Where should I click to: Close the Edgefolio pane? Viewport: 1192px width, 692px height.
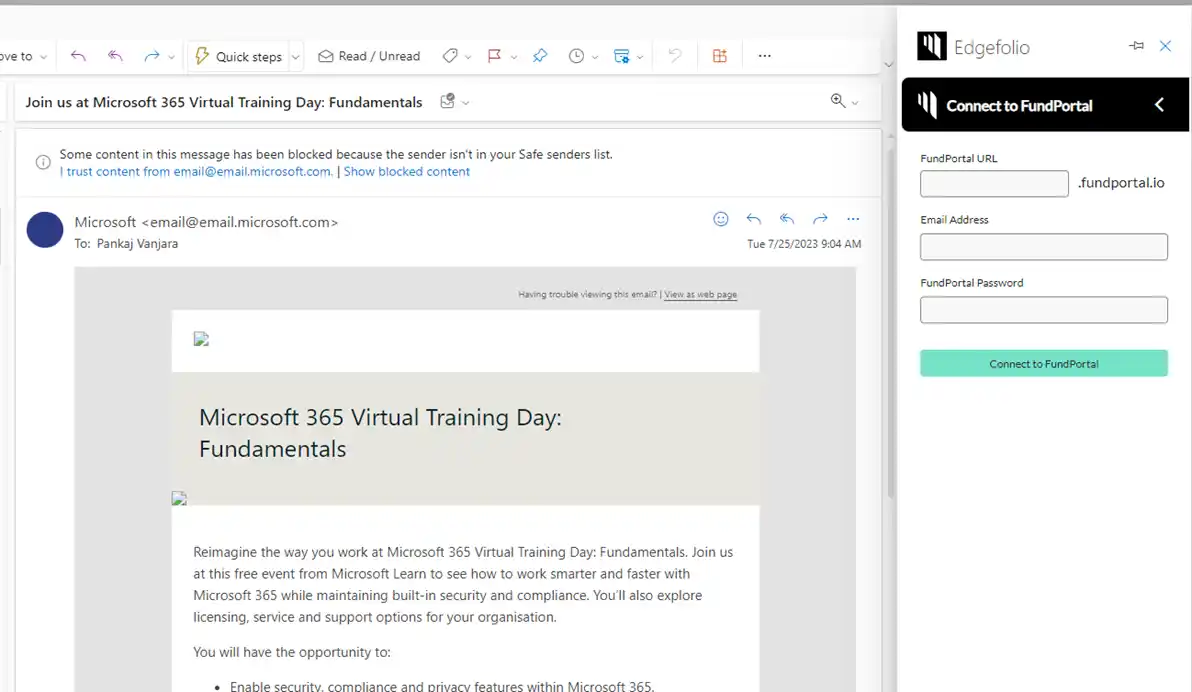tap(1165, 46)
